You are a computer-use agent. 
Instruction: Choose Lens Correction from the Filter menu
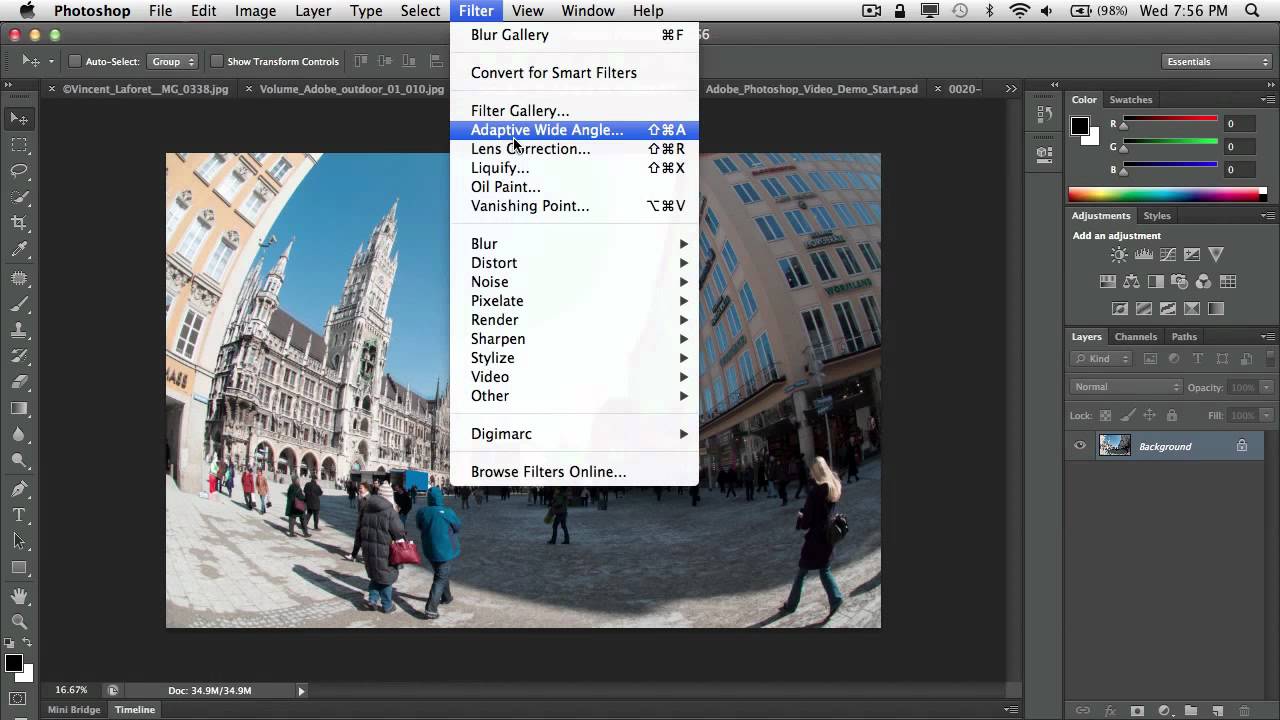click(530, 149)
